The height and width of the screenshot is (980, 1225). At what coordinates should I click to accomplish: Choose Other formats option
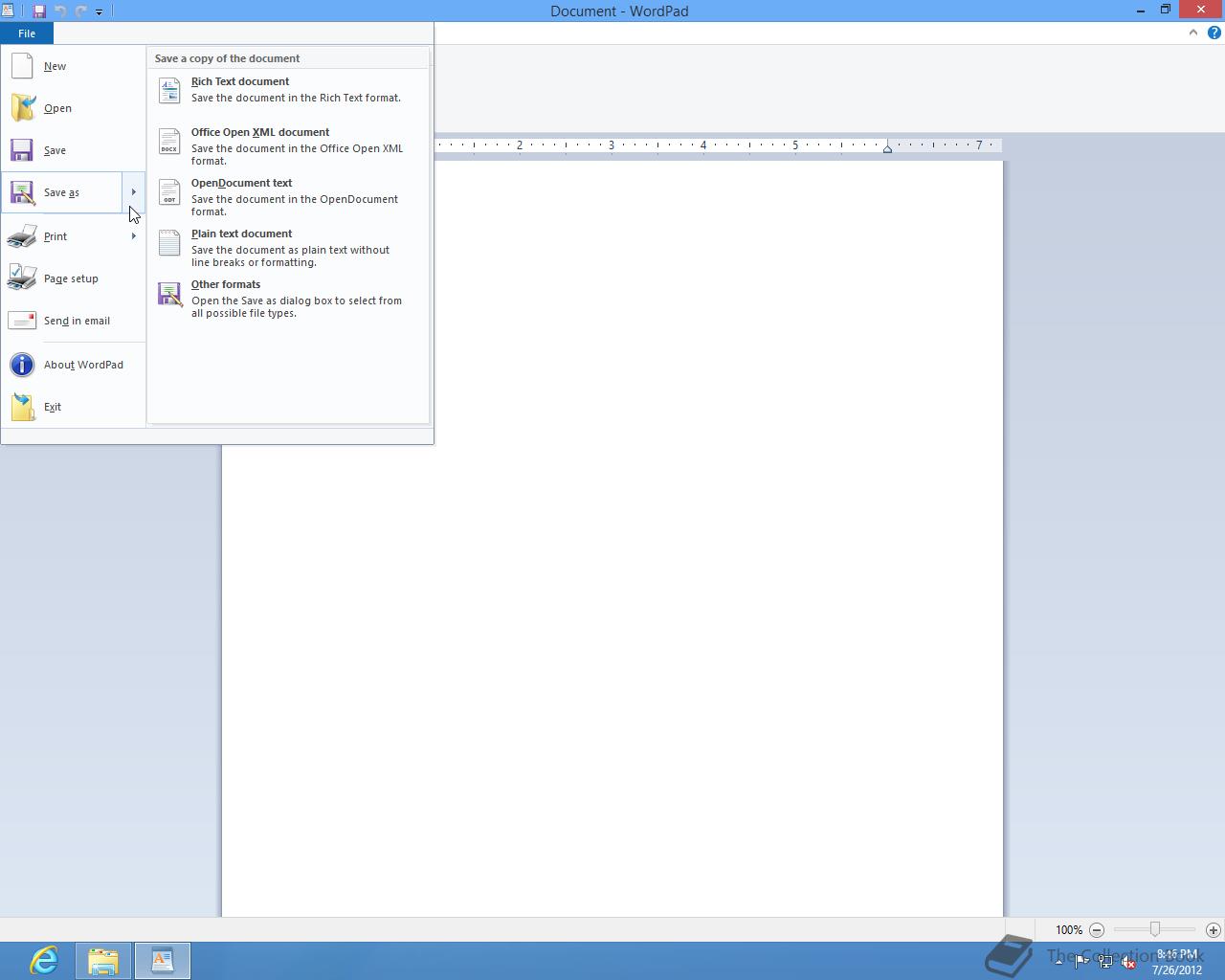click(x=288, y=298)
